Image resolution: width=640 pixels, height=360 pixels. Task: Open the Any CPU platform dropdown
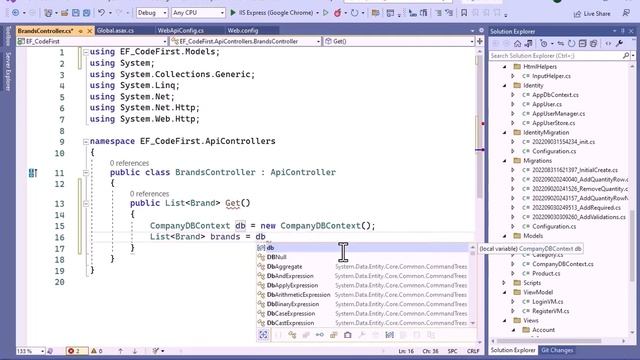198,13
